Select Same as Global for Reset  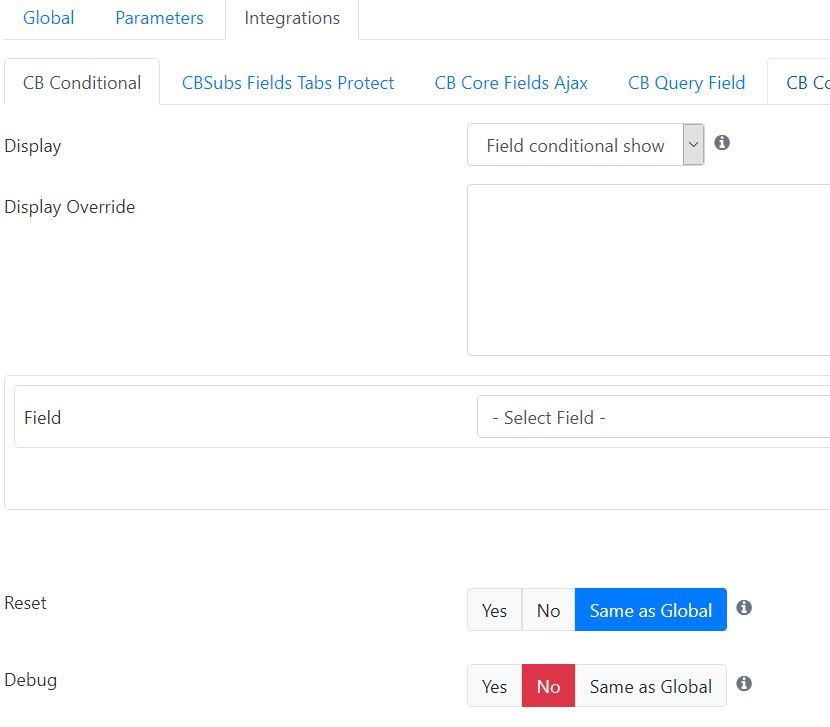[x=651, y=610]
